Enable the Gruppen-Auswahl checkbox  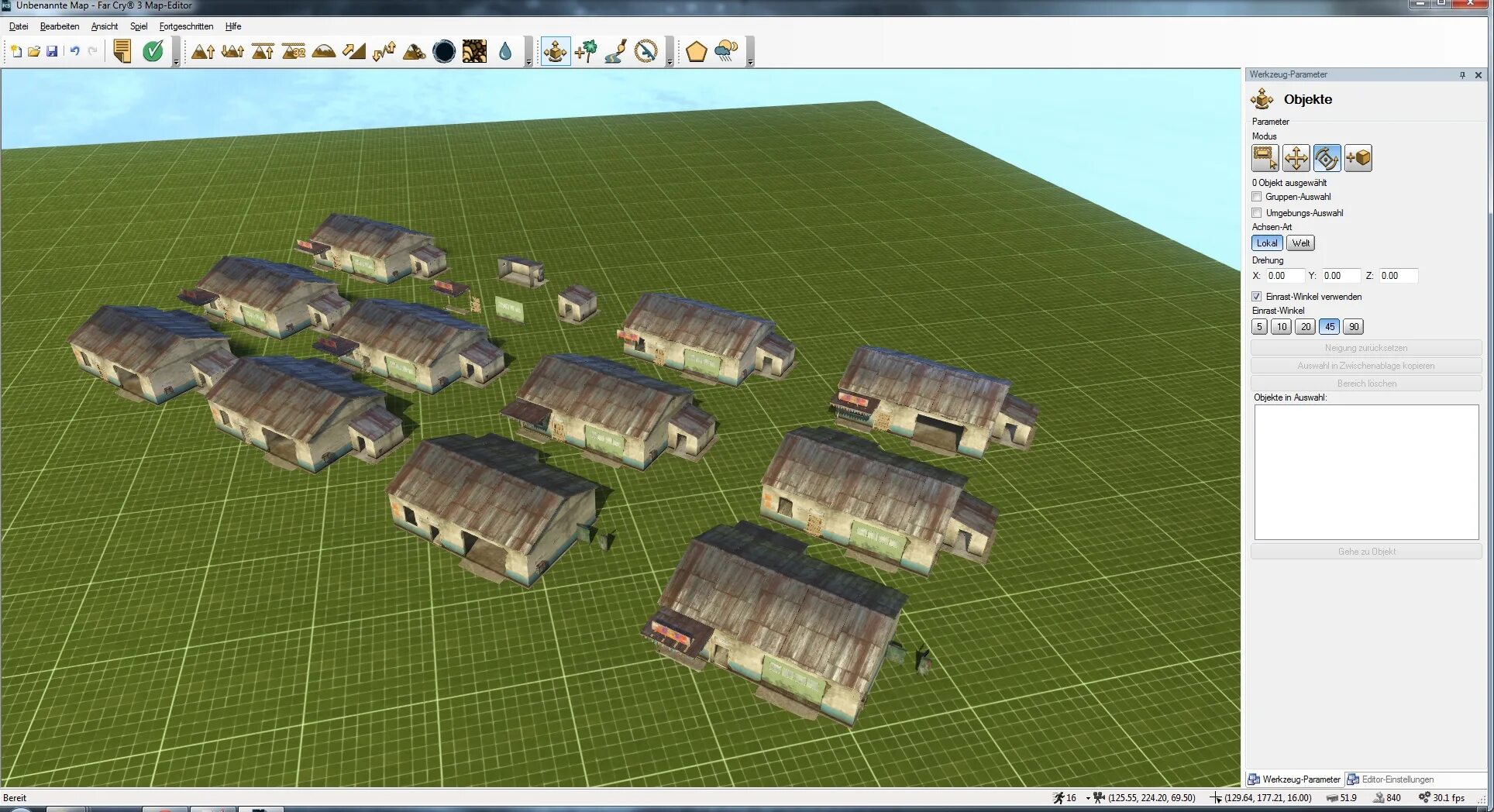point(1257,197)
